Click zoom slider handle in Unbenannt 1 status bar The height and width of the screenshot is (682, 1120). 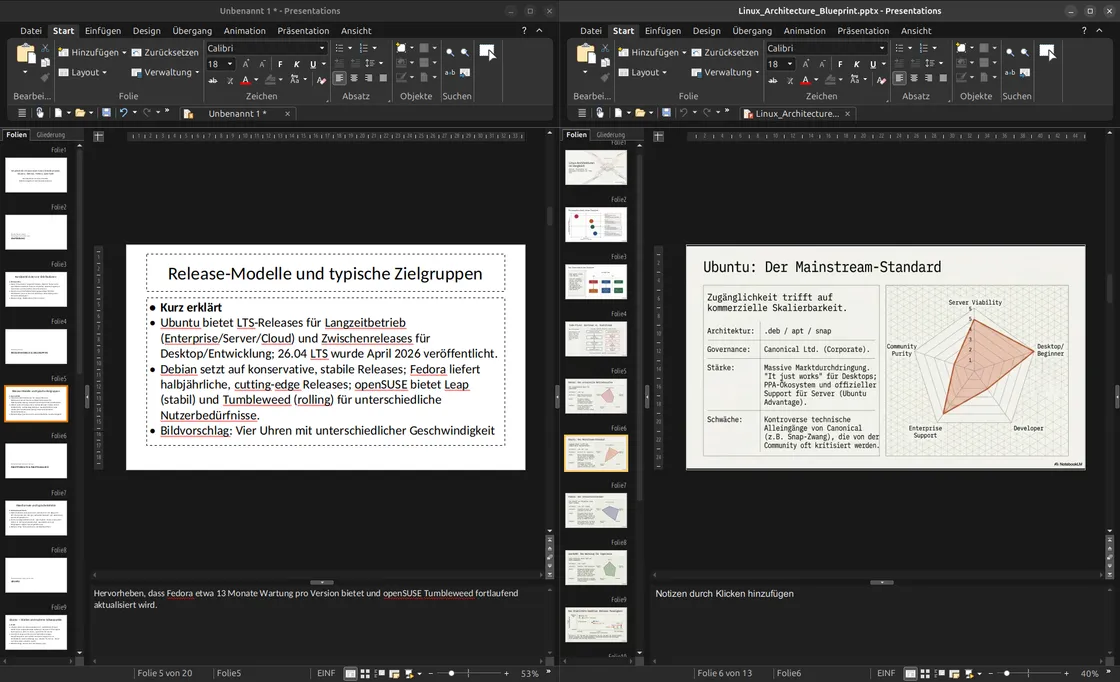click(x=451, y=673)
